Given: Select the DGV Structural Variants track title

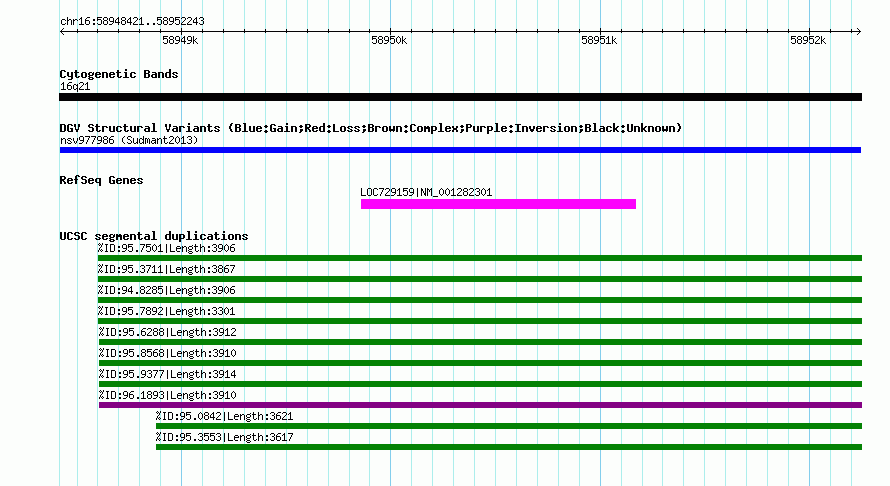Looking at the screenshot, I should click(371, 128).
